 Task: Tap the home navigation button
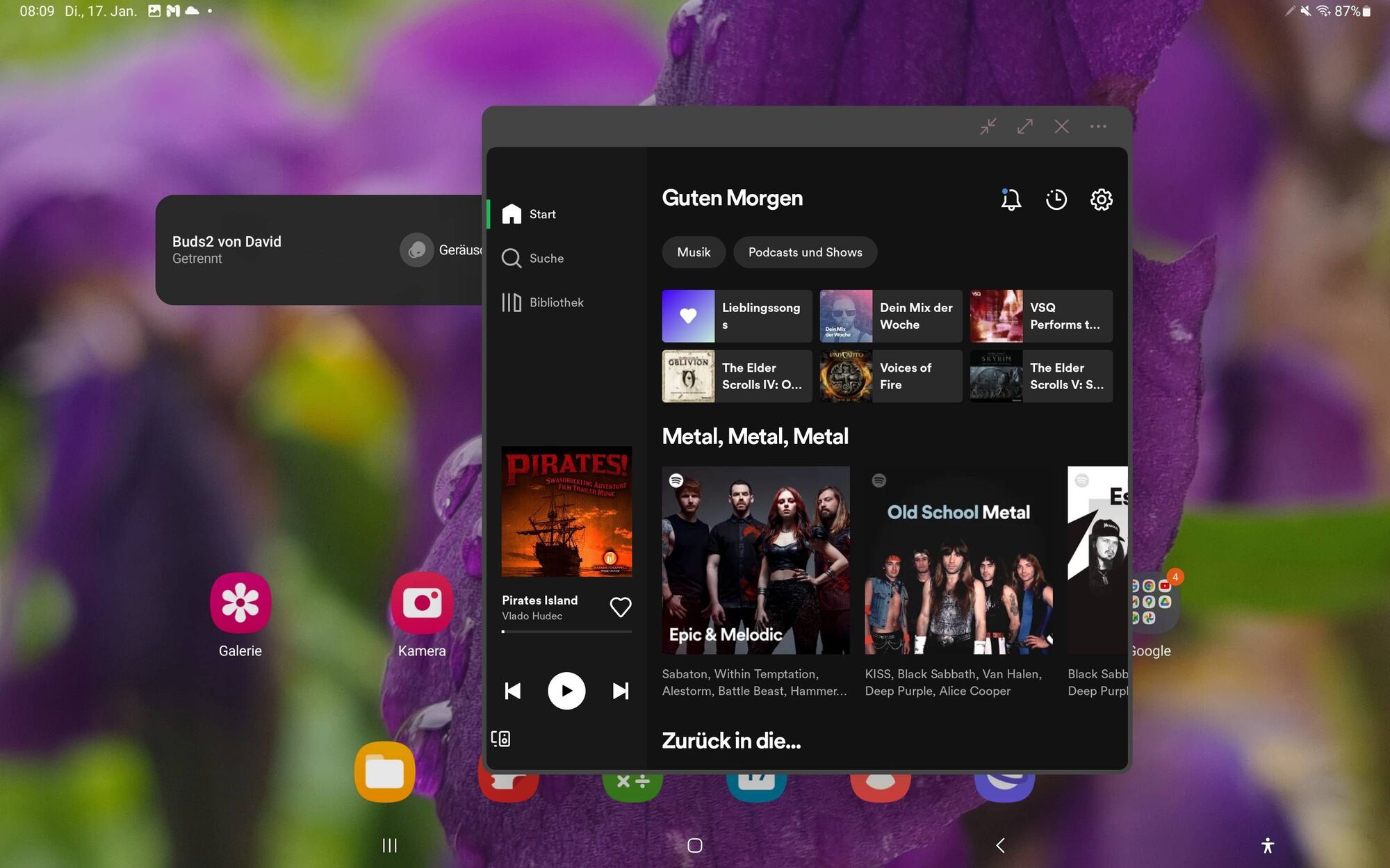(x=695, y=845)
